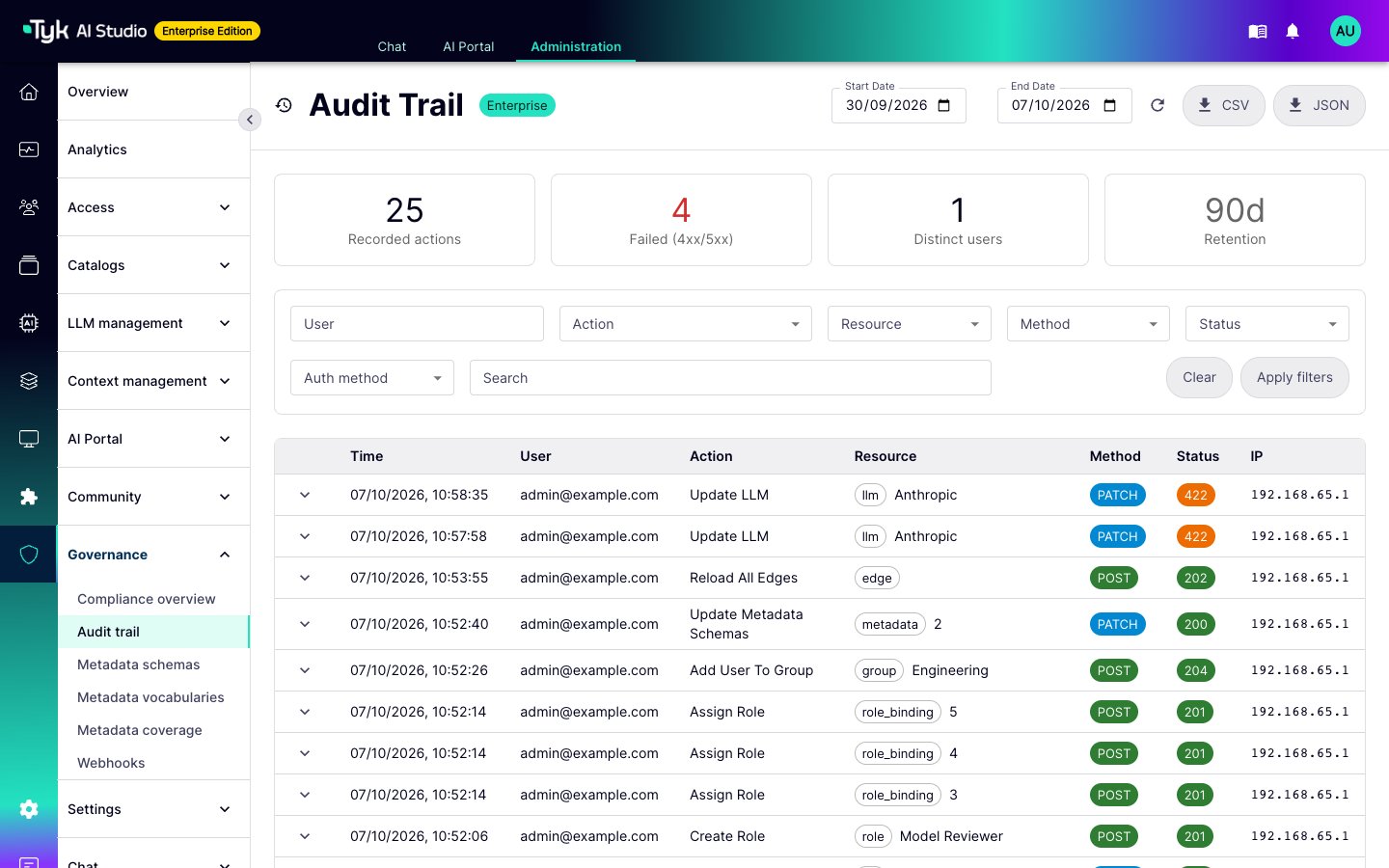Image resolution: width=1389 pixels, height=868 pixels.
Task: Switch to the AI Portal top tab
Action: (x=469, y=46)
